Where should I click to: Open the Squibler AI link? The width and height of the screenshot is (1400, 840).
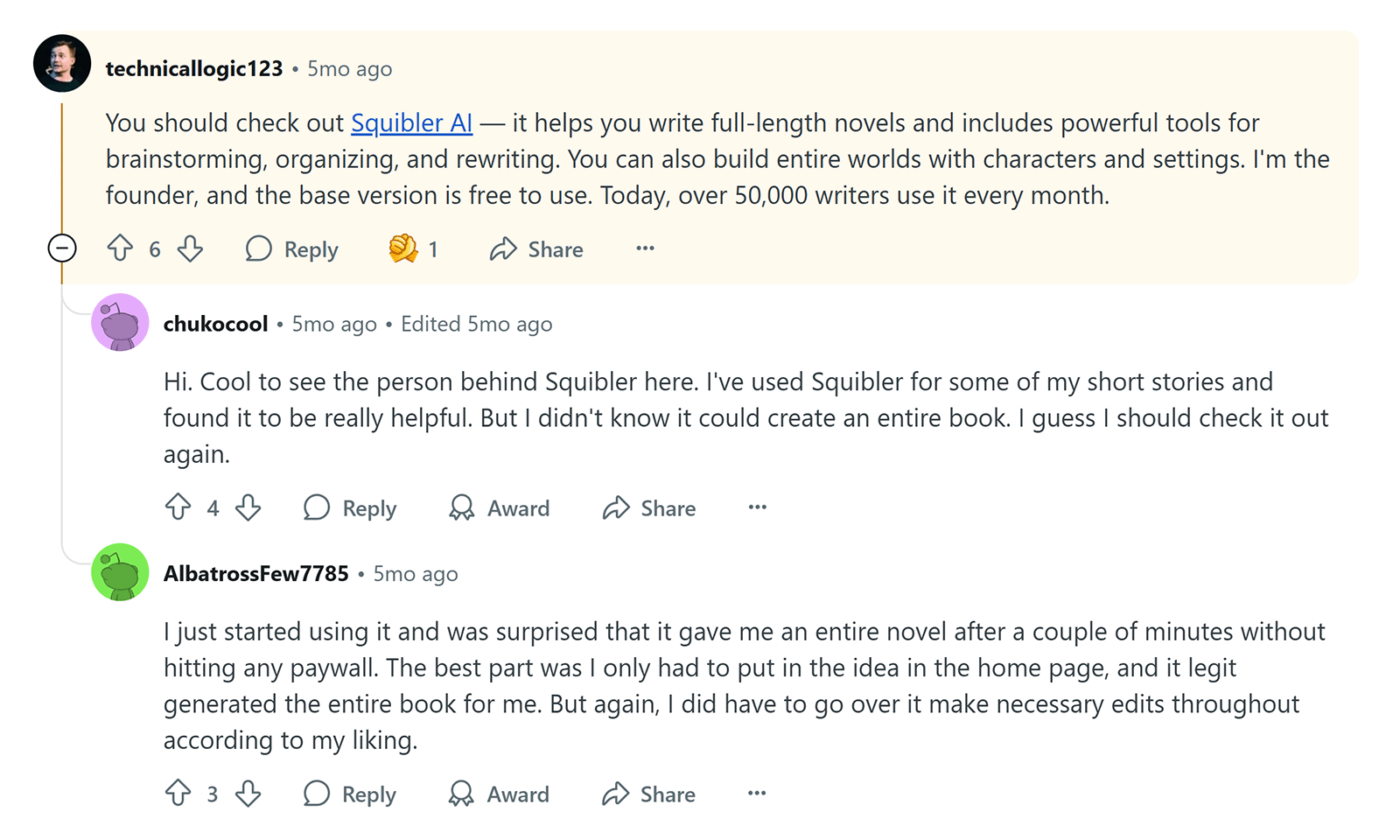tap(411, 122)
